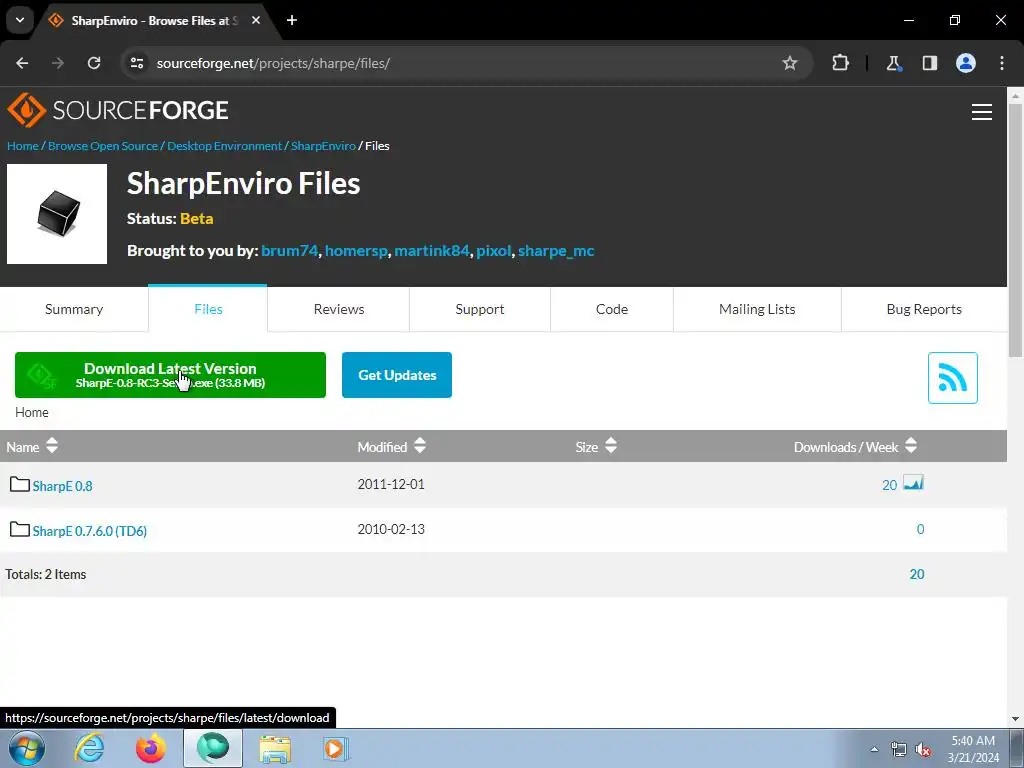Open the Reviews tab
The image size is (1024, 768).
(339, 309)
